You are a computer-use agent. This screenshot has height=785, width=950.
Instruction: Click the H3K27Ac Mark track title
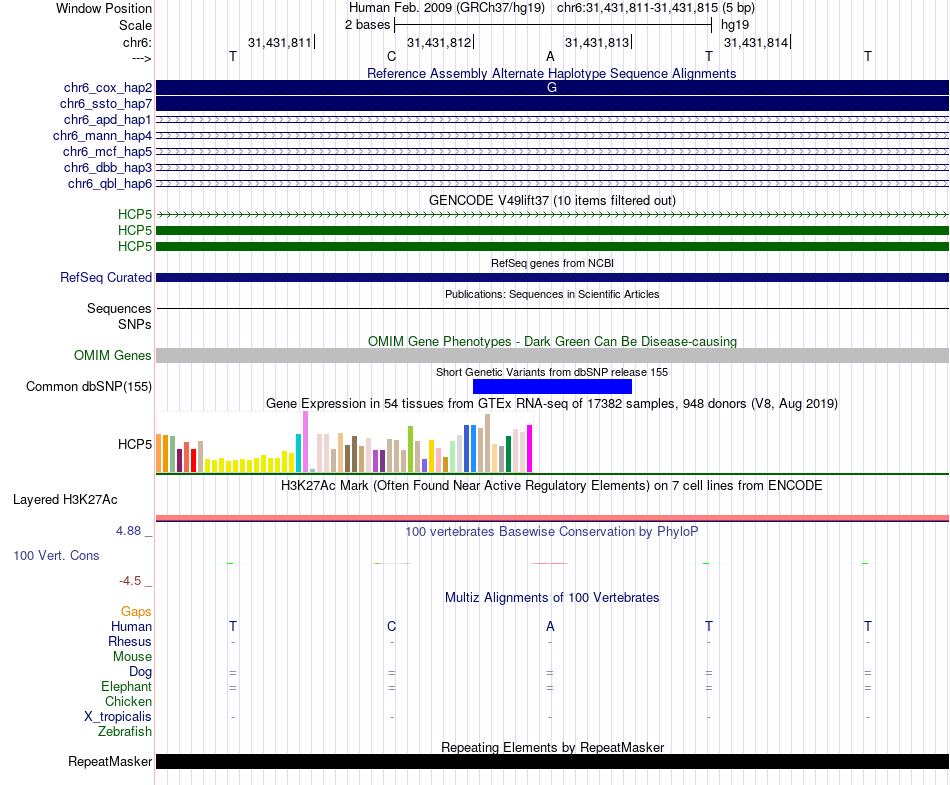point(552,485)
